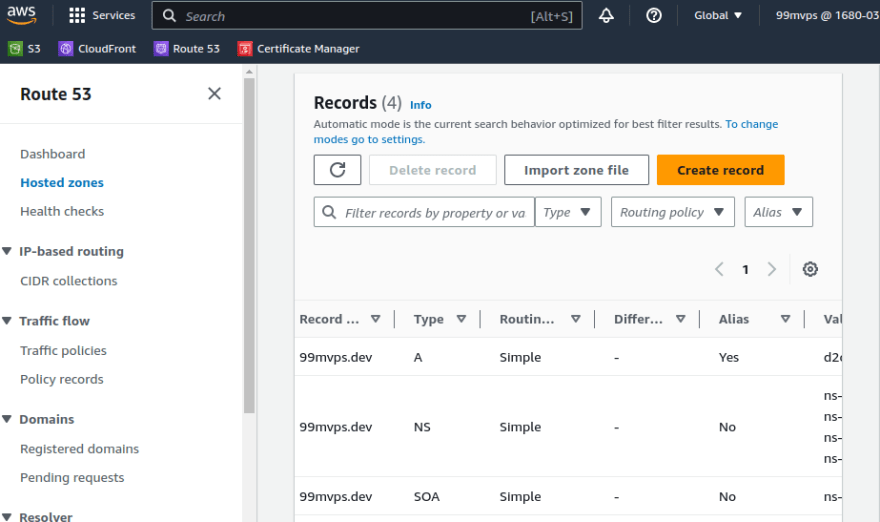
Task: Click the AWS logo home icon
Action: click(21, 15)
